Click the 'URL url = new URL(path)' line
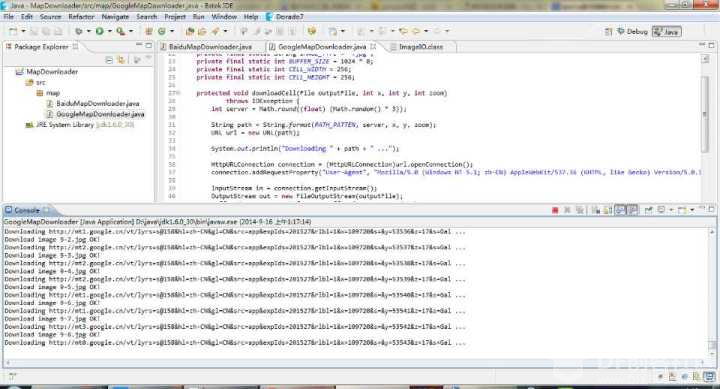 click(x=255, y=133)
